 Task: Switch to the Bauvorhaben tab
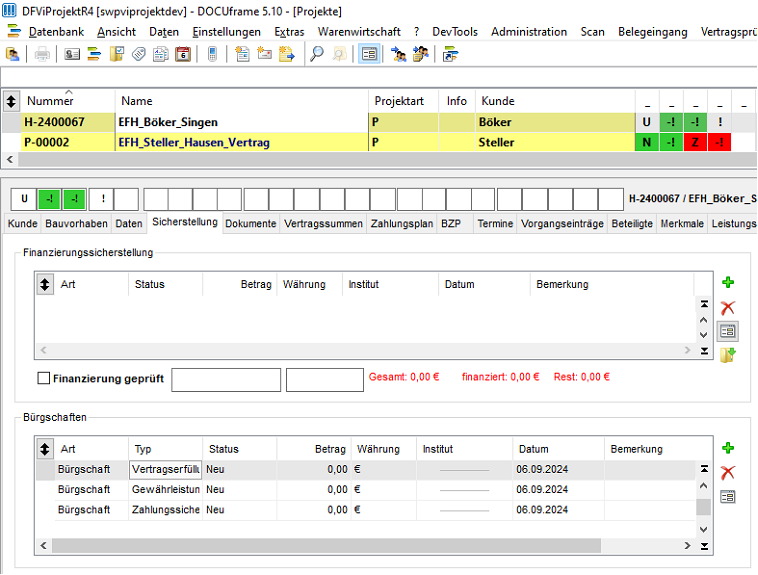[x=76, y=223]
